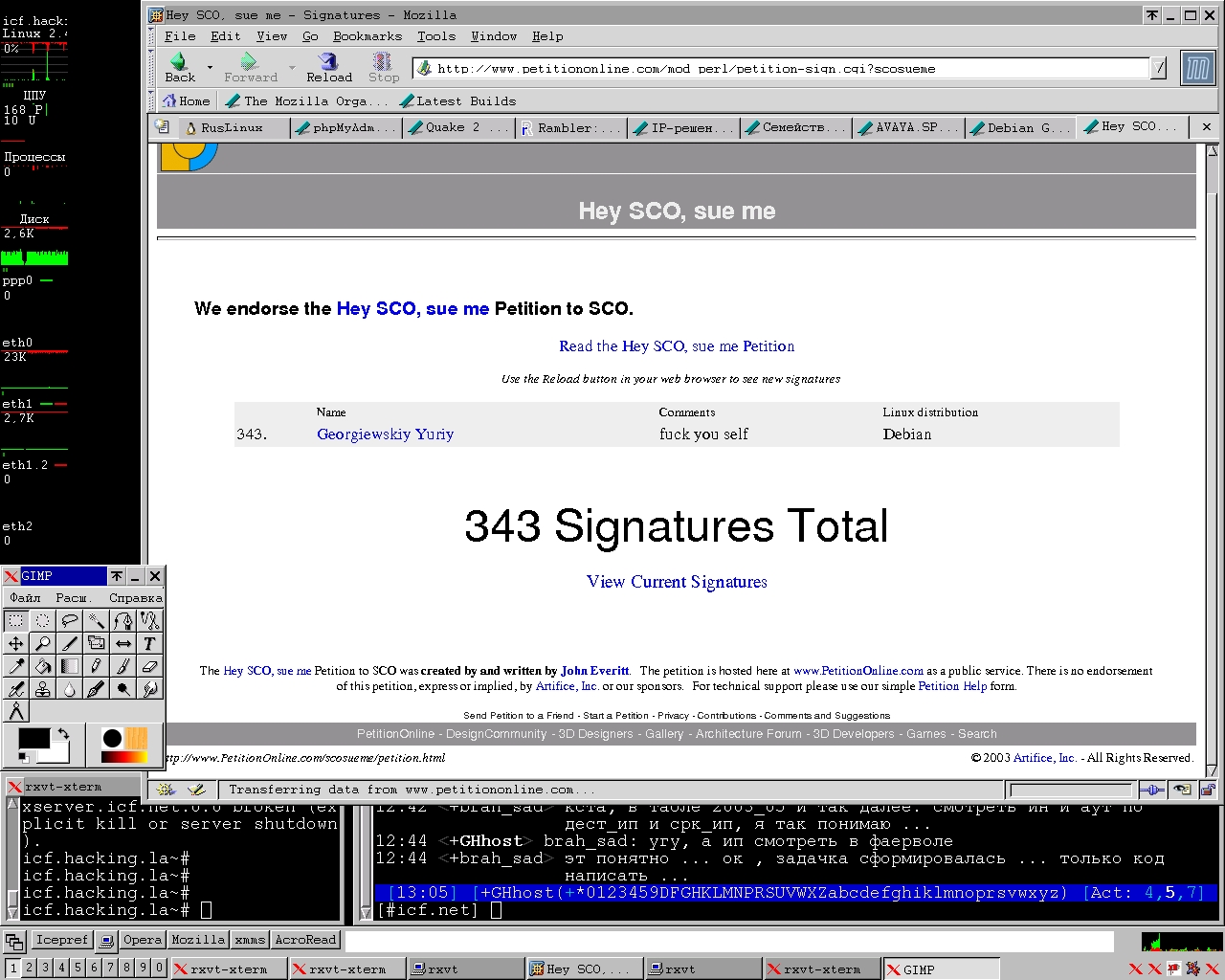Open the GIMP active pattern selector
This screenshot has height=980, width=1225.
pyautogui.click(x=137, y=738)
